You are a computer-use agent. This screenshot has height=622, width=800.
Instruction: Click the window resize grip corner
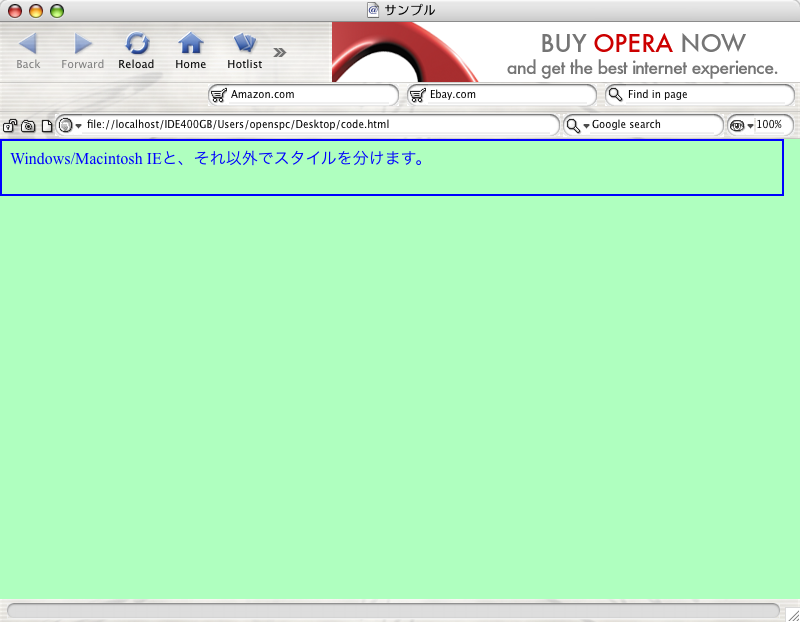point(792,614)
